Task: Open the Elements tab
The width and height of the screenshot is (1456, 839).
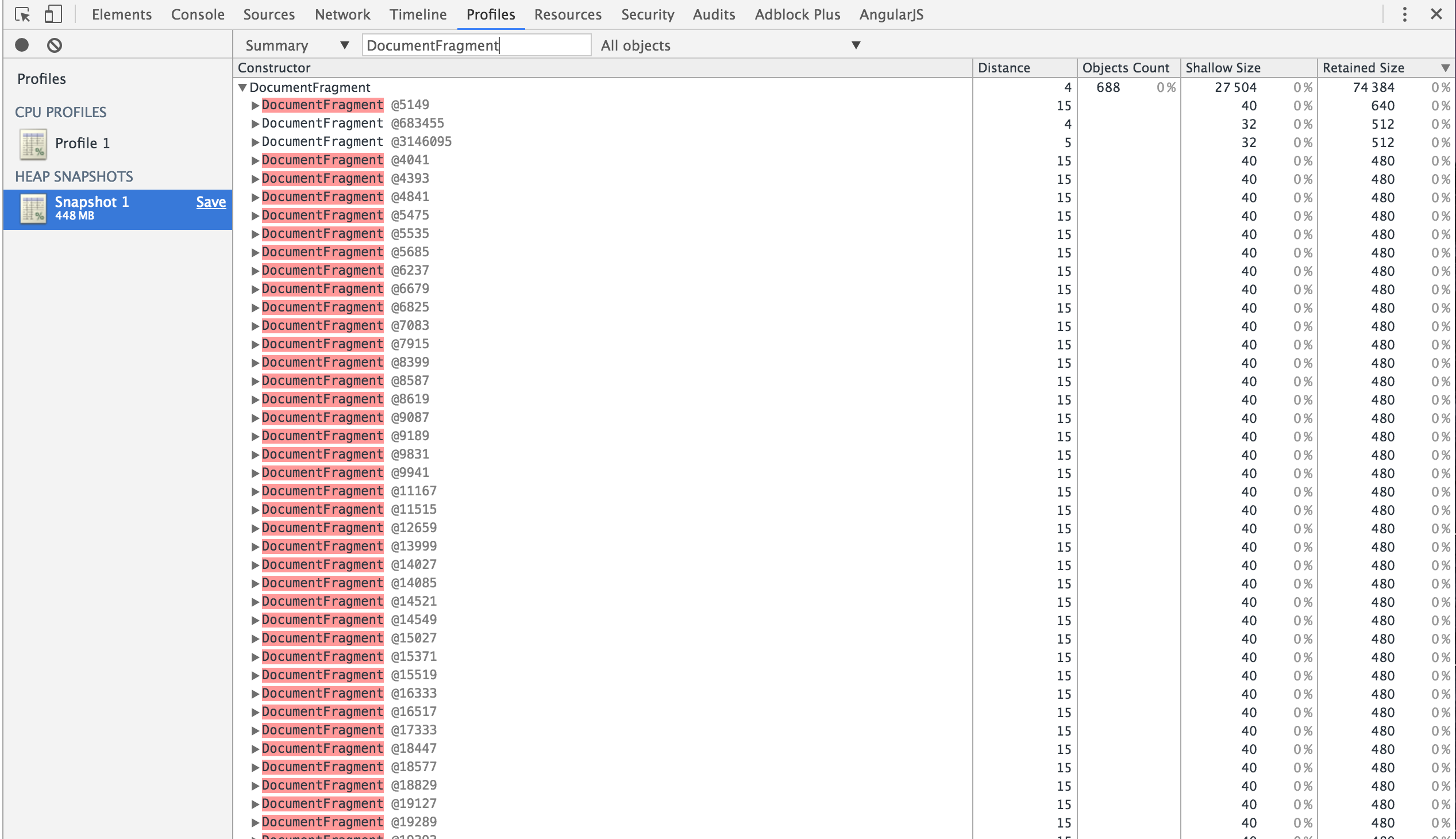Action: click(x=122, y=14)
